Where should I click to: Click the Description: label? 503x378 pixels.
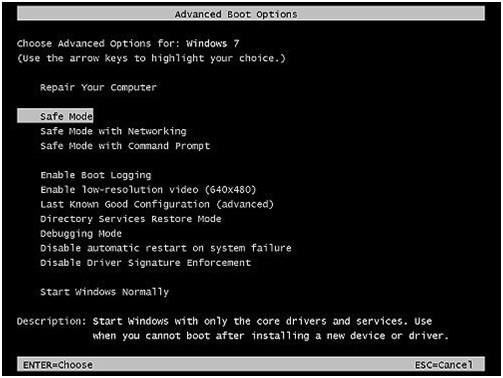52,321
